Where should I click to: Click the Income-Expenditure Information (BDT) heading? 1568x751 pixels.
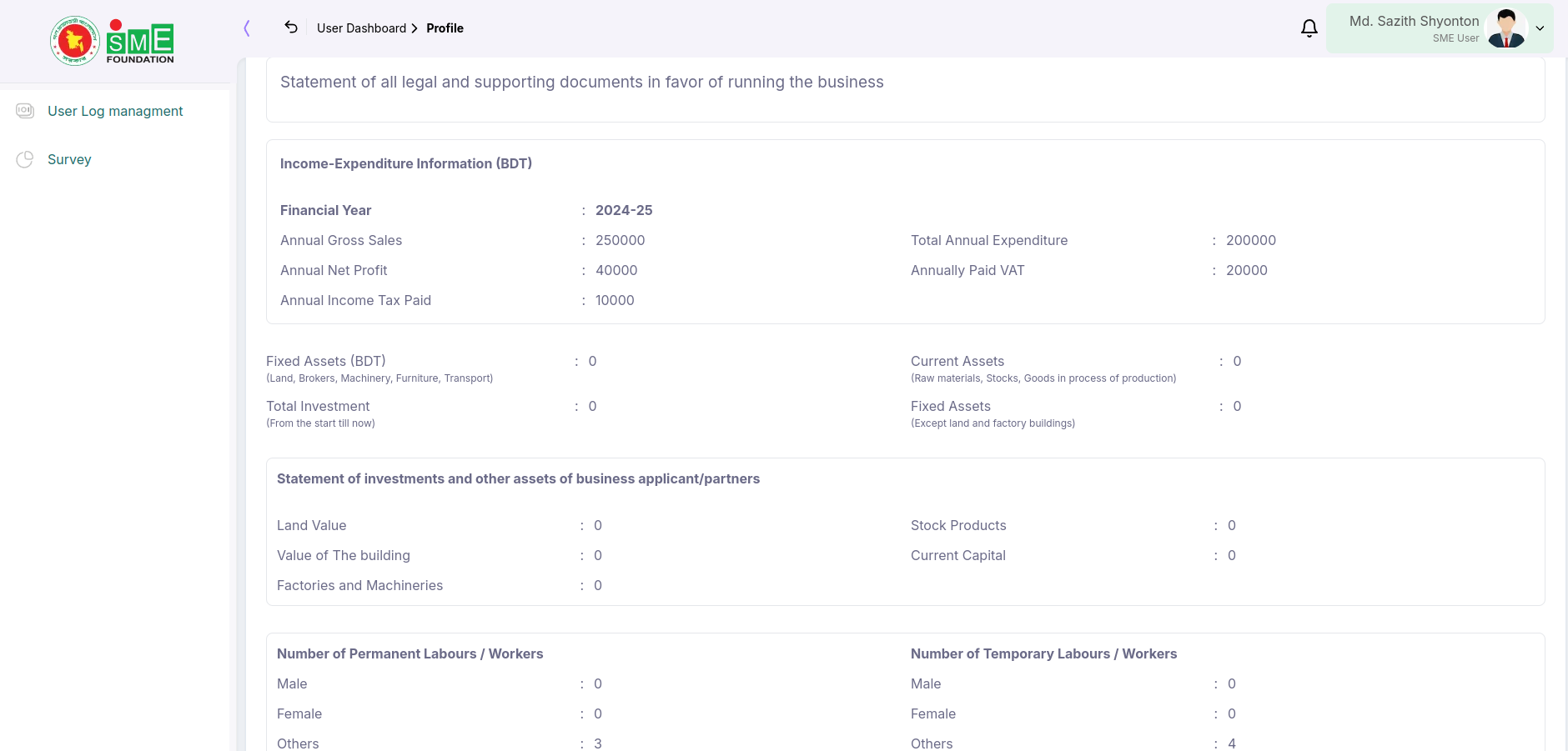click(x=406, y=163)
